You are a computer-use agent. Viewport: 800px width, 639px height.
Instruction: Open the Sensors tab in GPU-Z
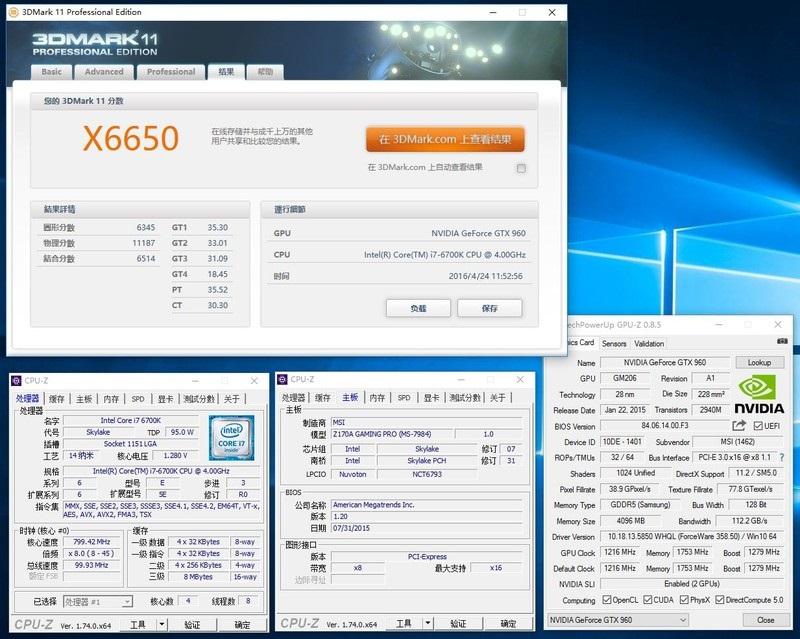point(614,343)
